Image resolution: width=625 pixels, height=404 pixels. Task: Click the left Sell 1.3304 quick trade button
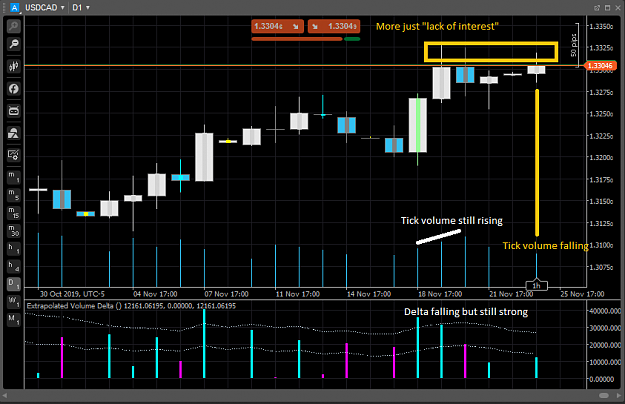[277, 26]
